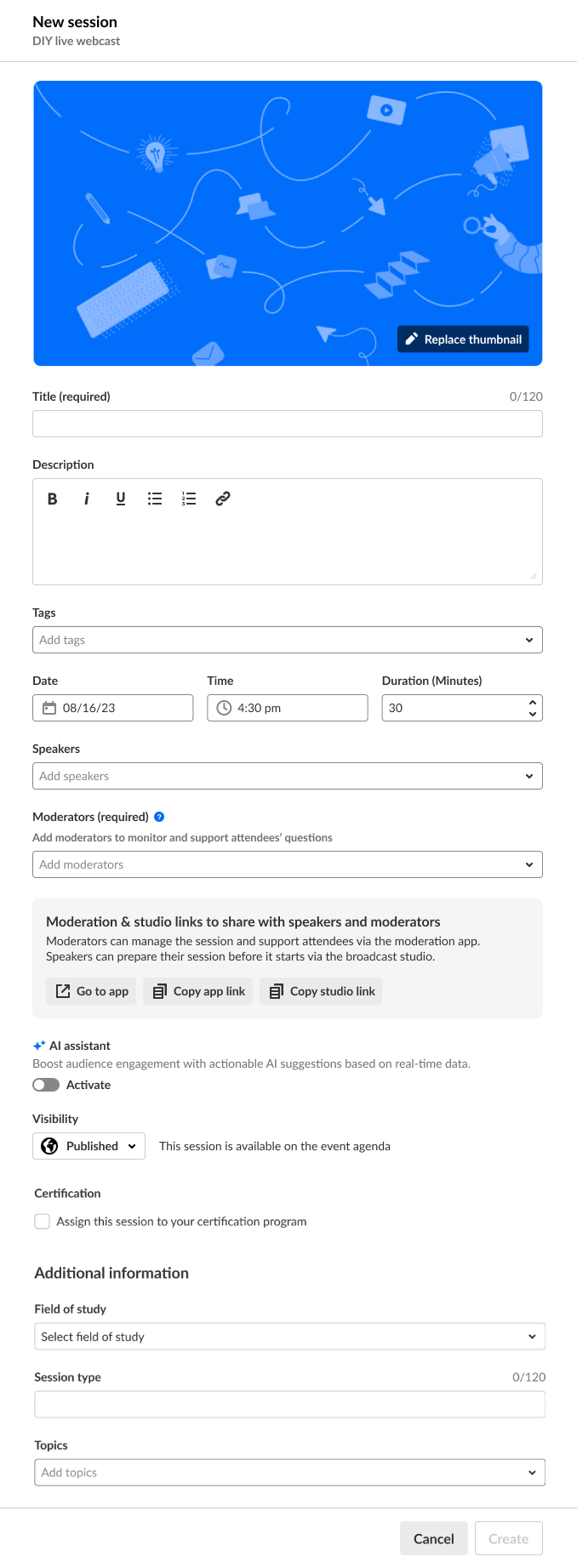
Task: Toggle bold formatting in Description
Action: (53, 499)
